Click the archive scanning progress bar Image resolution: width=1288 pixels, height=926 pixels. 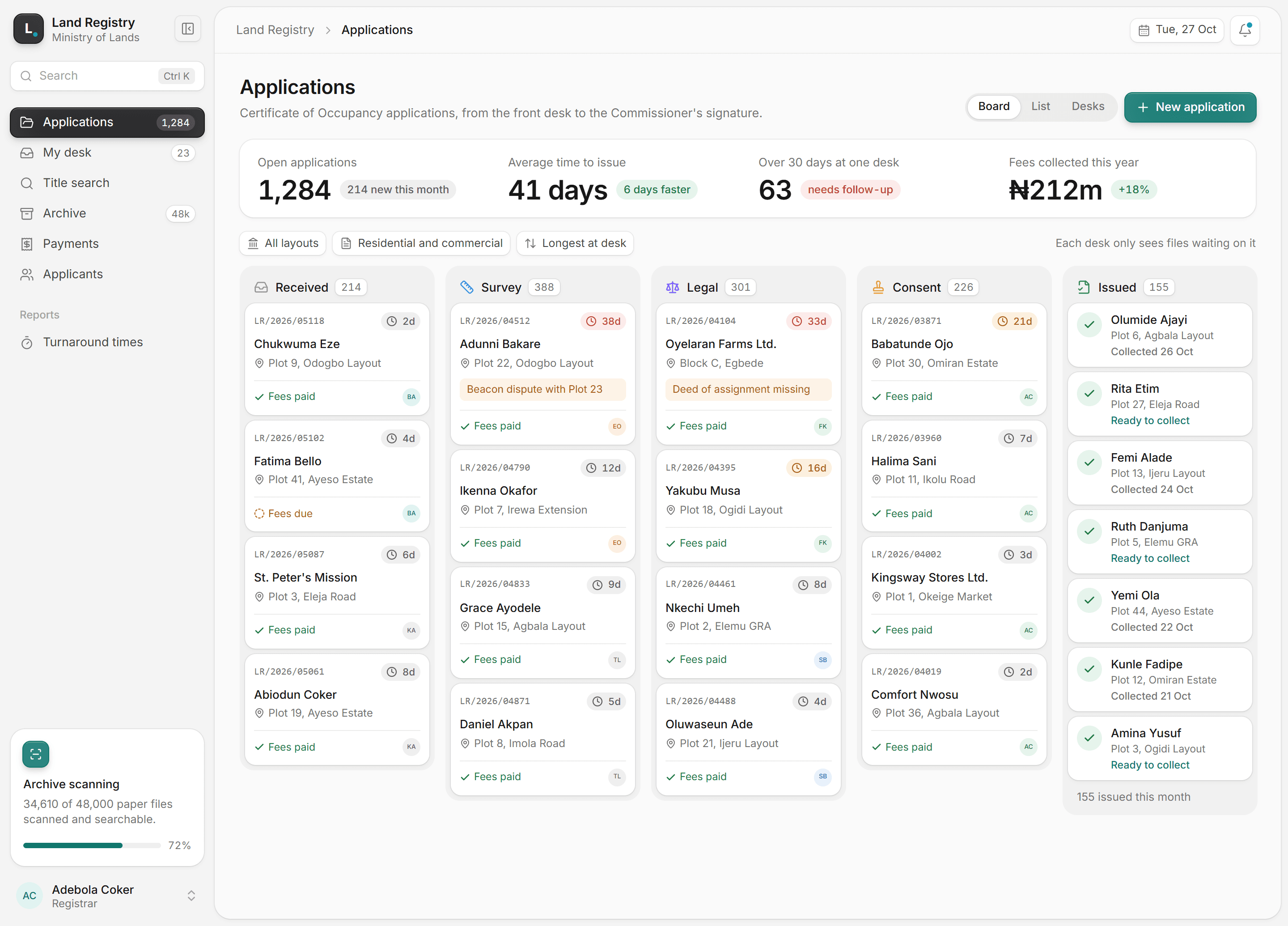[x=92, y=845]
